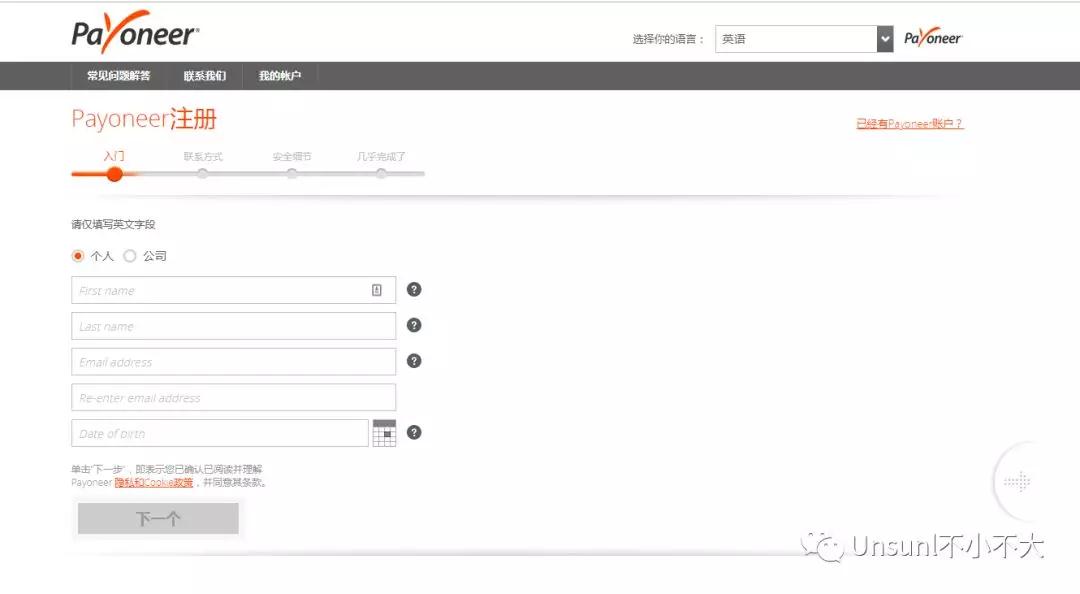Click the help icon beside Last name field
Viewport: 1080px width, 594px height.
click(x=414, y=325)
